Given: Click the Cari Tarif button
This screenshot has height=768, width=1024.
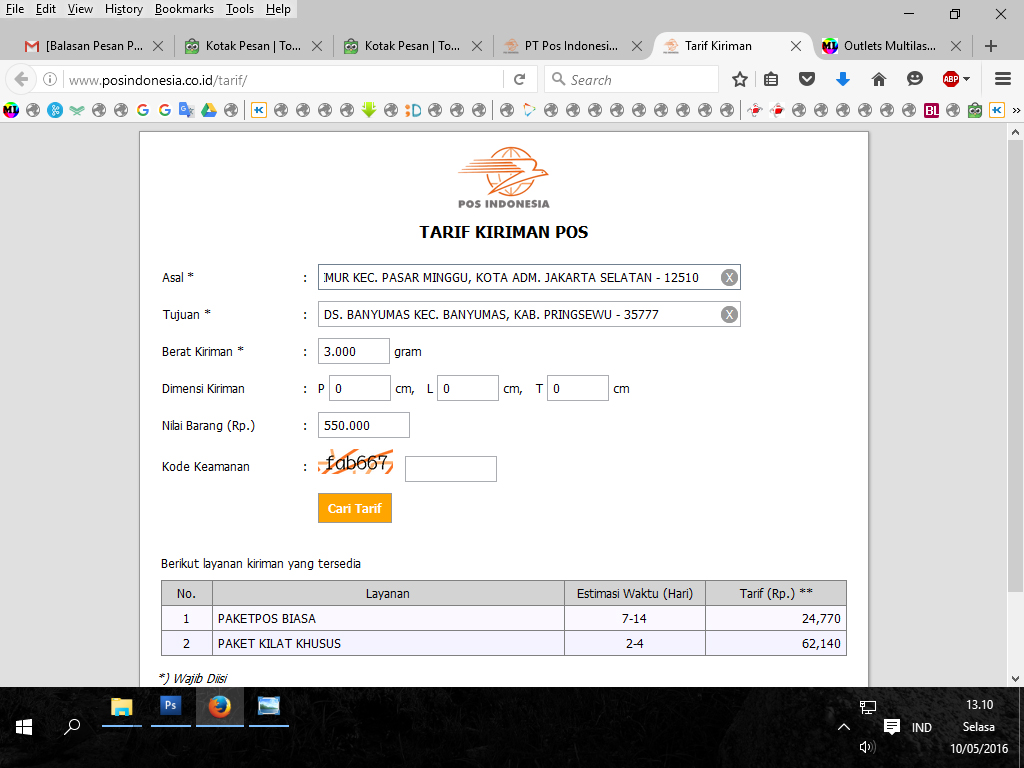Looking at the screenshot, I should 355,508.
